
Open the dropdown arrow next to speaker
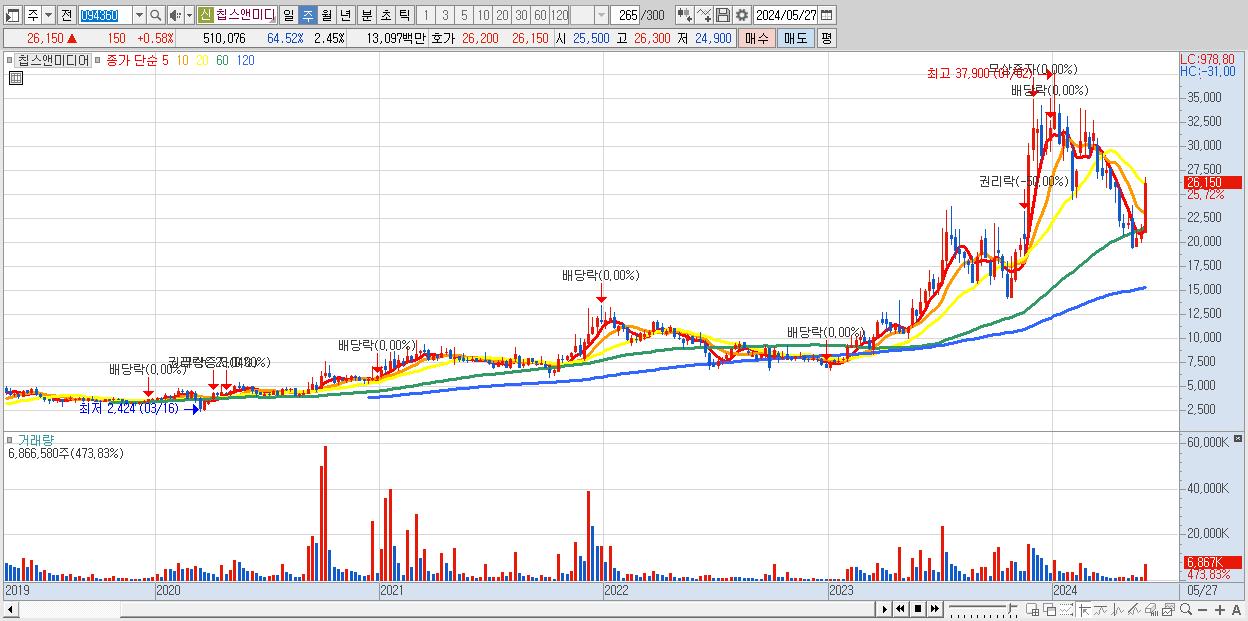(189, 15)
